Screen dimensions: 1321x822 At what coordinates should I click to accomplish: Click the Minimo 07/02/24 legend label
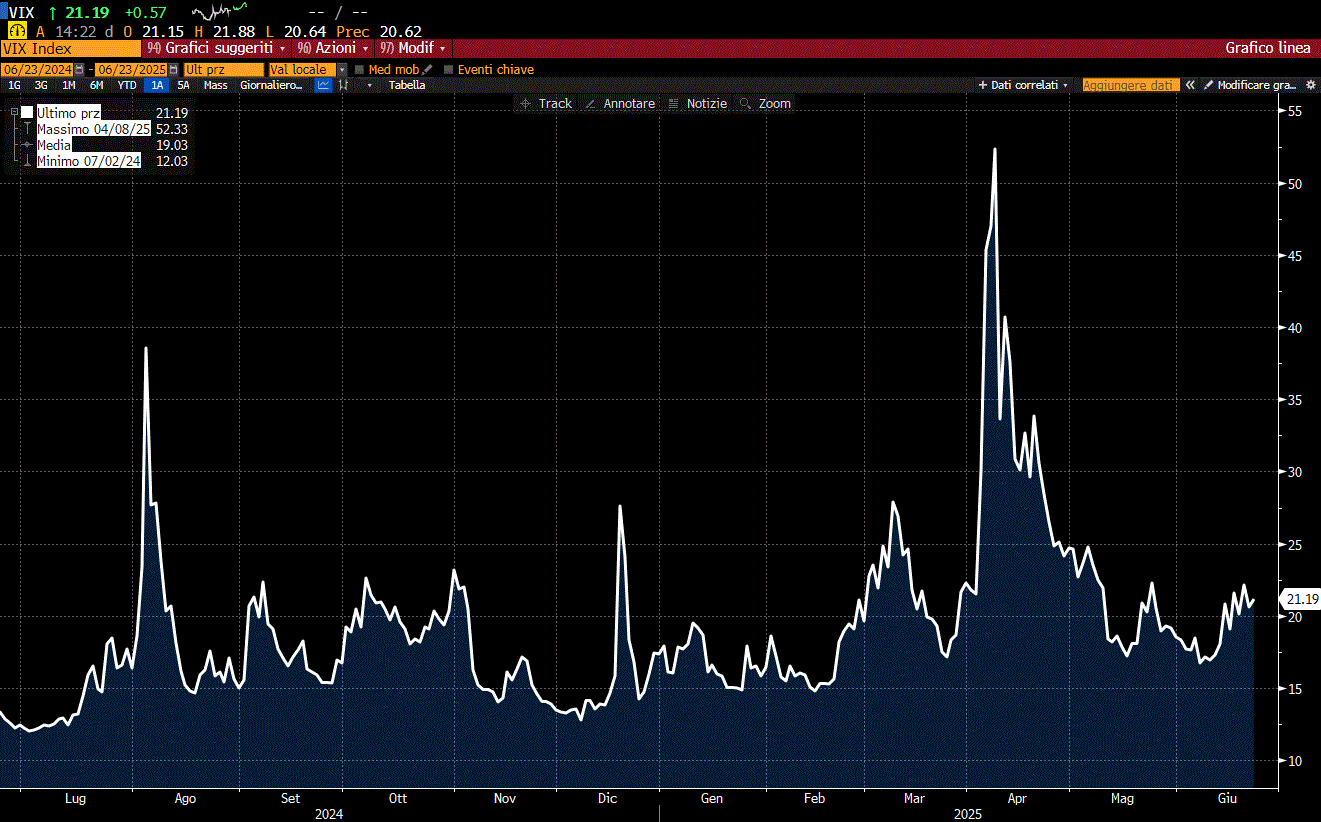pos(89,161)
